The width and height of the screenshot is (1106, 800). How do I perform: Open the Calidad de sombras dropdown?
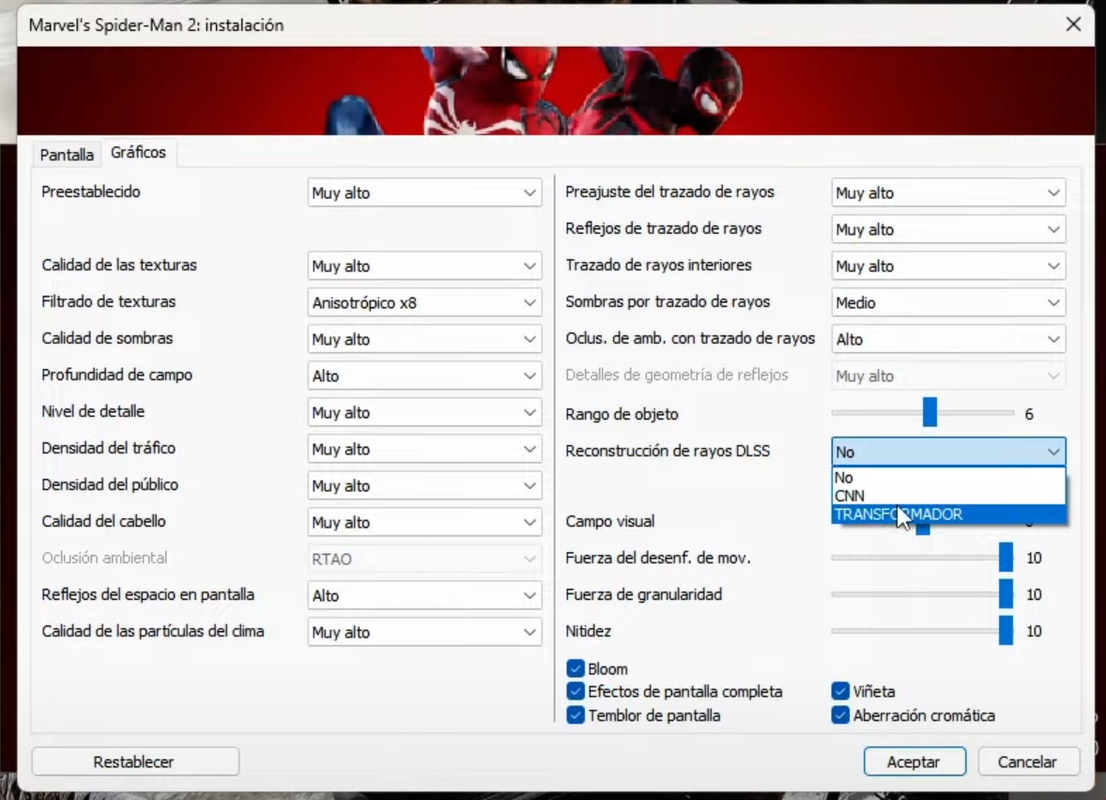click(425, 339)
